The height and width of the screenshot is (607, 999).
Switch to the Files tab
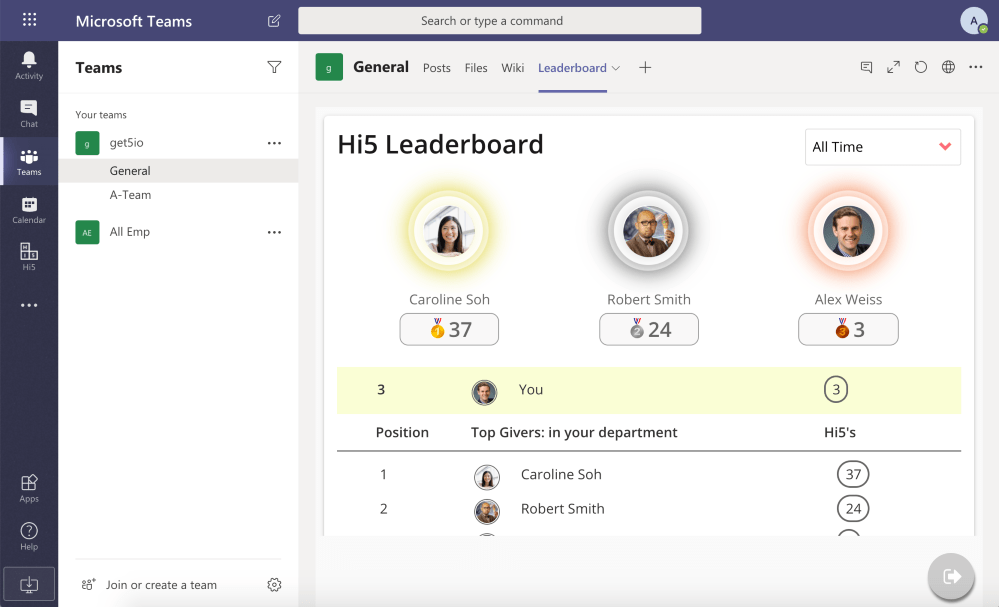point(476,68)
